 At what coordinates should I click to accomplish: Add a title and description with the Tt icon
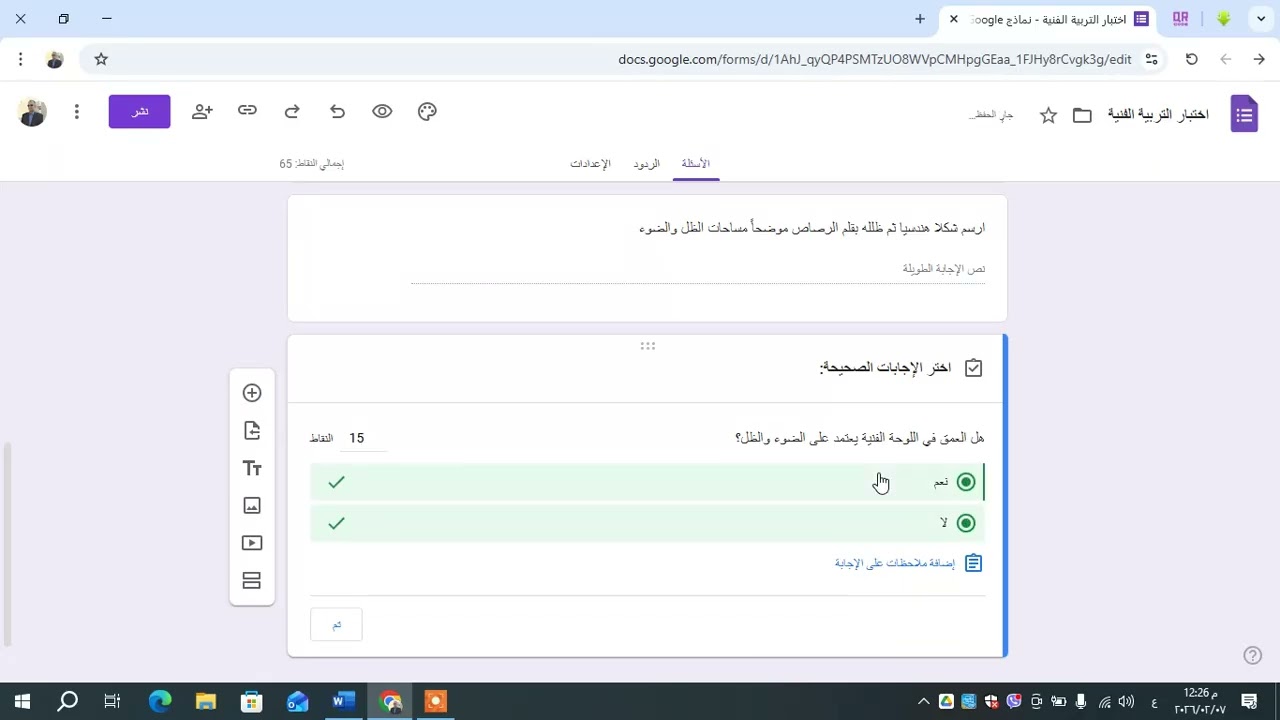(252, 468)
